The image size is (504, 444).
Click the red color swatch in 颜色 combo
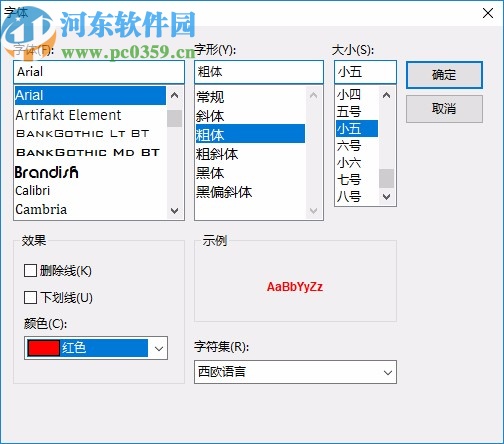tap(44, 348)
